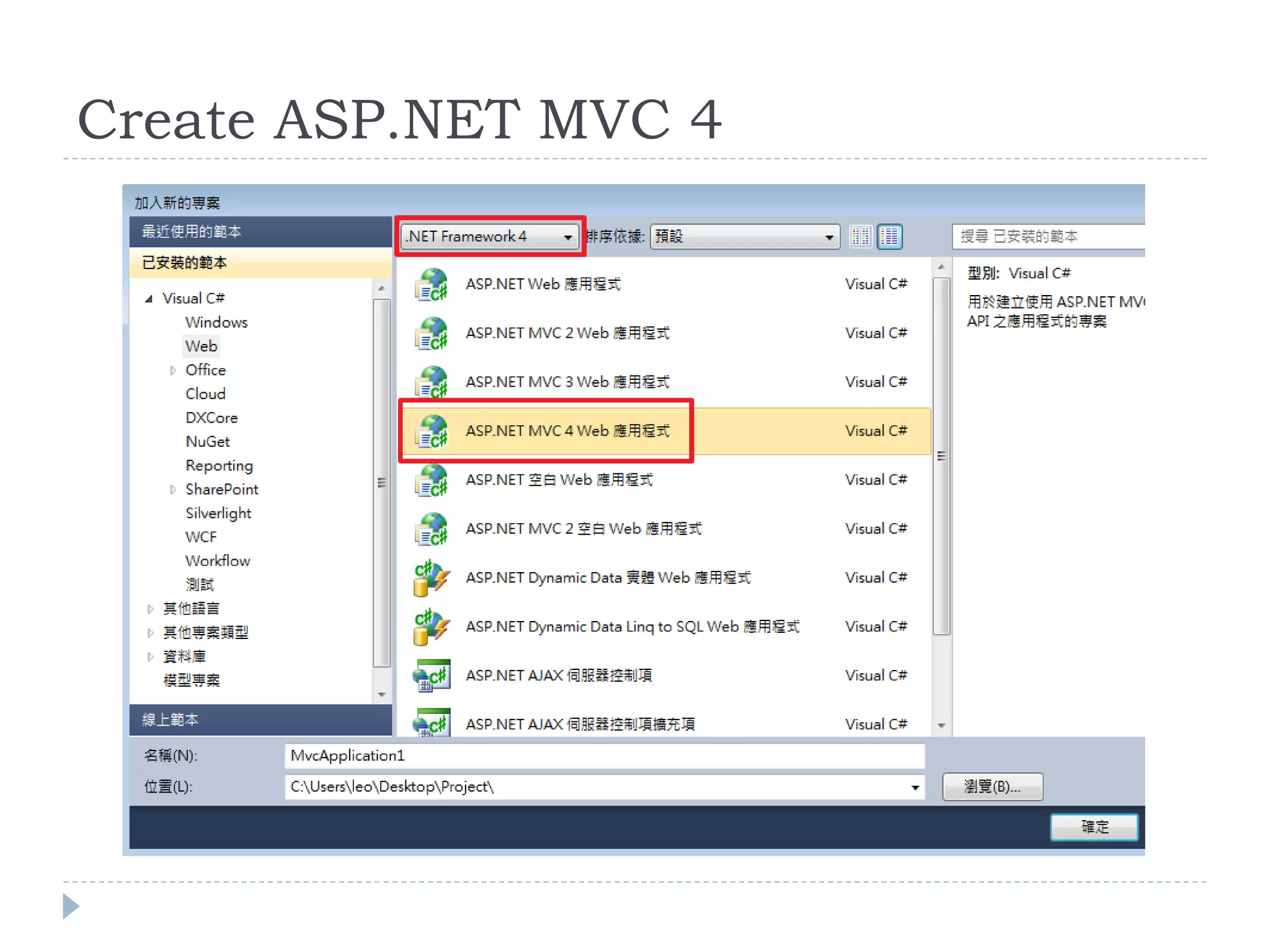The image size is (1270, 952).
Task: Select the WCF category
Action: point(201,537)
